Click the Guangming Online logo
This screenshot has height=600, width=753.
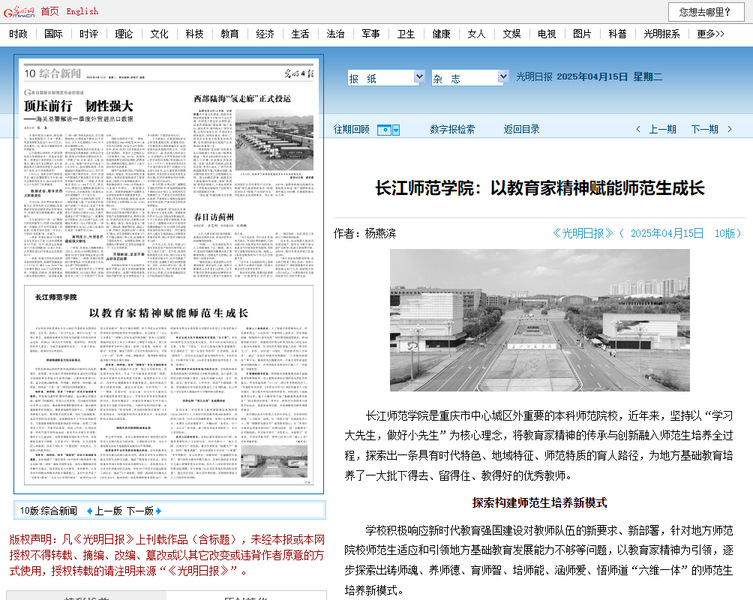click(x=19, y=11)
